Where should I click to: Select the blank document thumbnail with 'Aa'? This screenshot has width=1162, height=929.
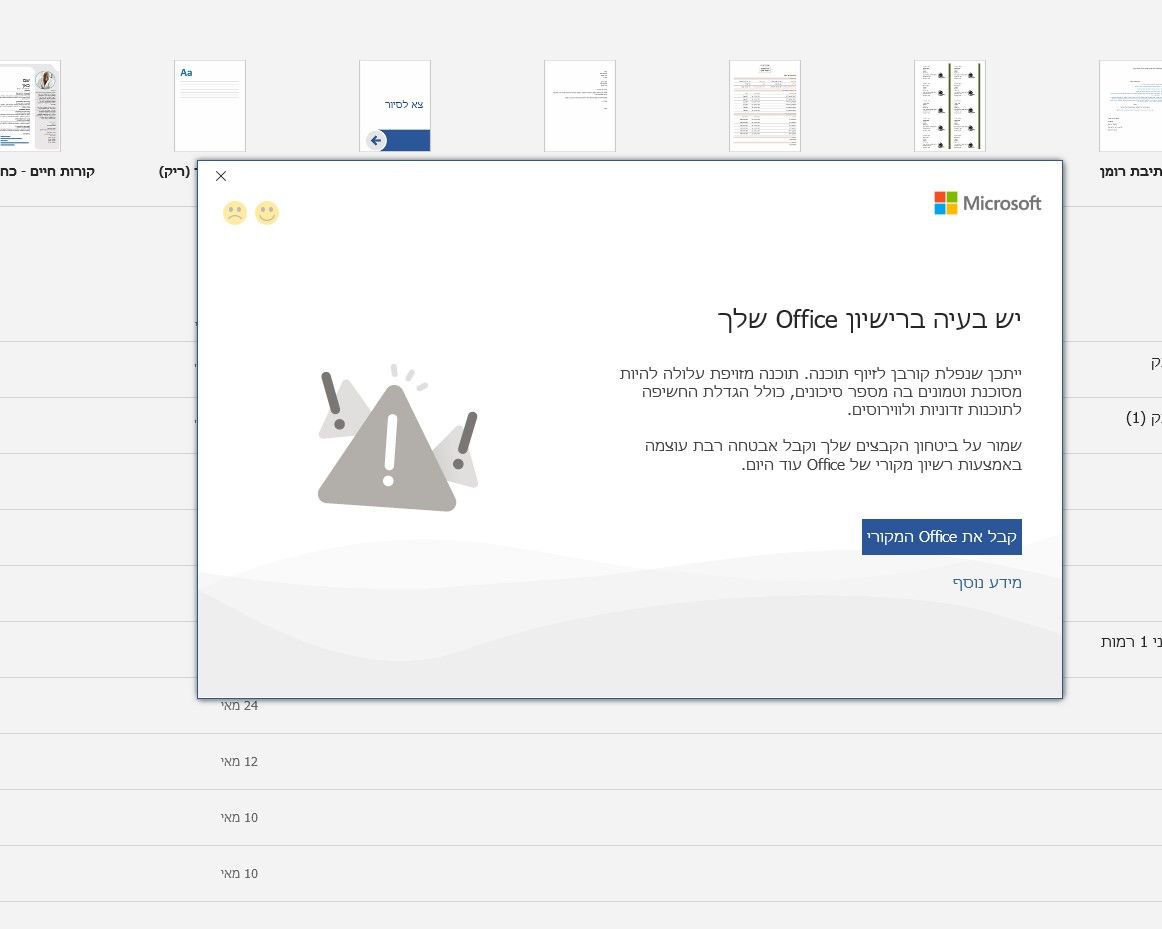pyautogui.click(x=210, y=106)
